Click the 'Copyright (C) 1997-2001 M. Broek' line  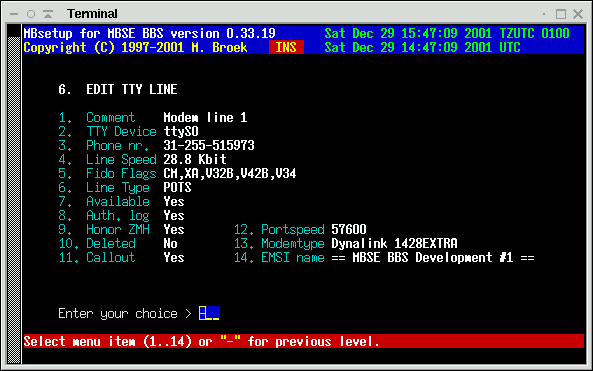pyautogui.click(x=135, y=47)
